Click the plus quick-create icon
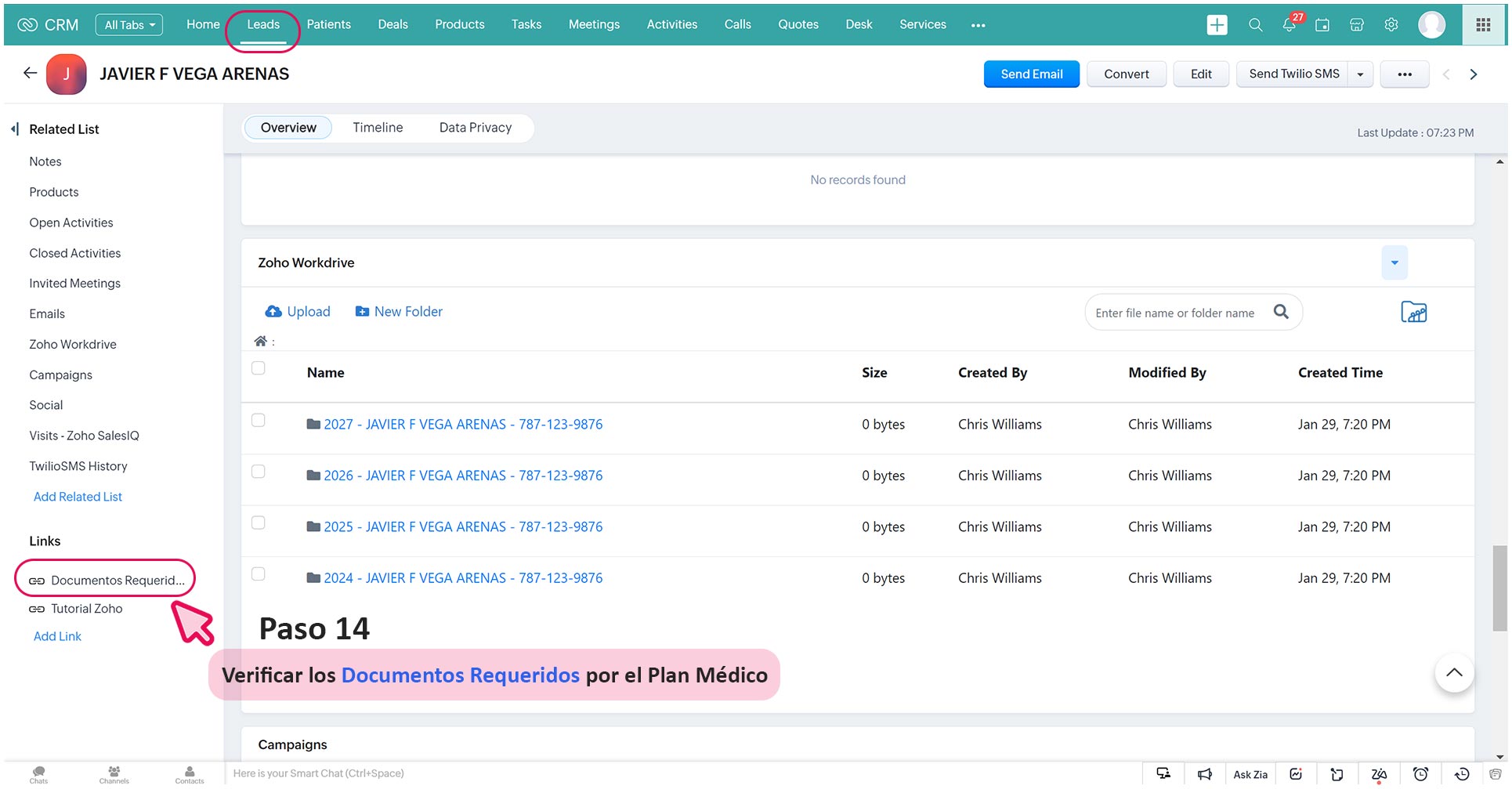Image resolution: width=1512 pixels, height=789 pixels. coord(1217,25)
